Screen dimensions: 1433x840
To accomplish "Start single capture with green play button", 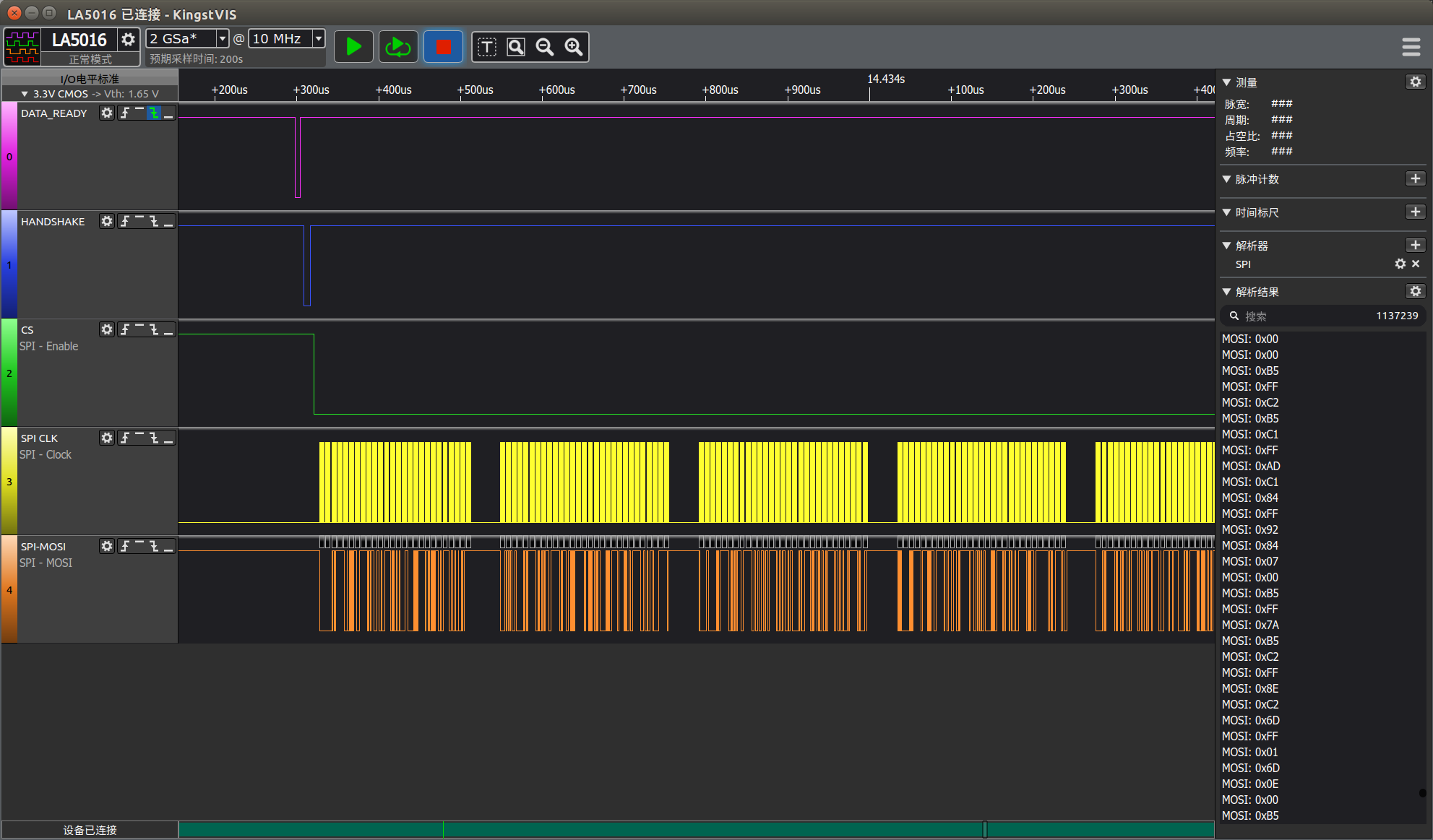I will (x=353, y=47).
